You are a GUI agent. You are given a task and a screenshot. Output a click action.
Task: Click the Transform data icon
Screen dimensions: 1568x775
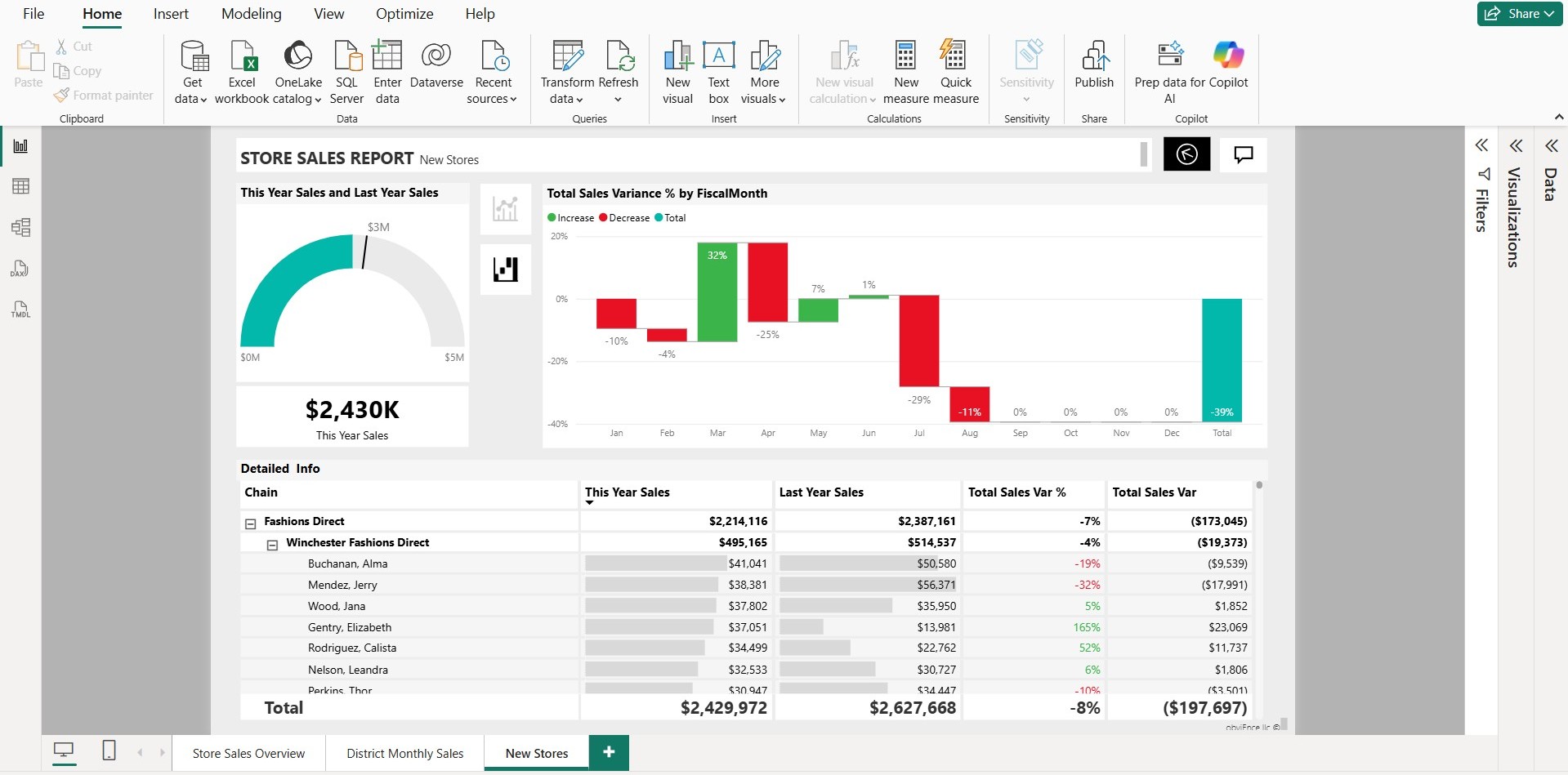click(x=567, y=56)
